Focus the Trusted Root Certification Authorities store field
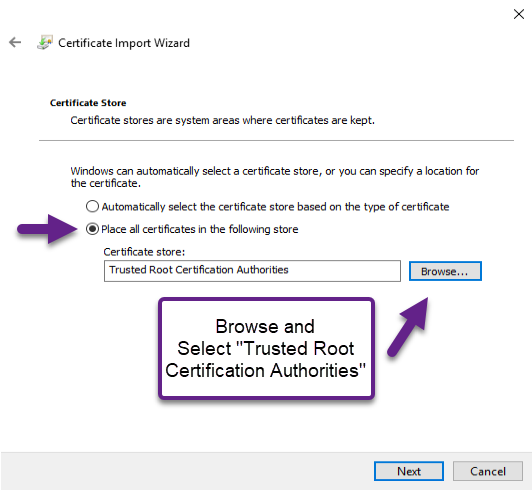This screenshot has width=532, height=490. pos(252,271)
